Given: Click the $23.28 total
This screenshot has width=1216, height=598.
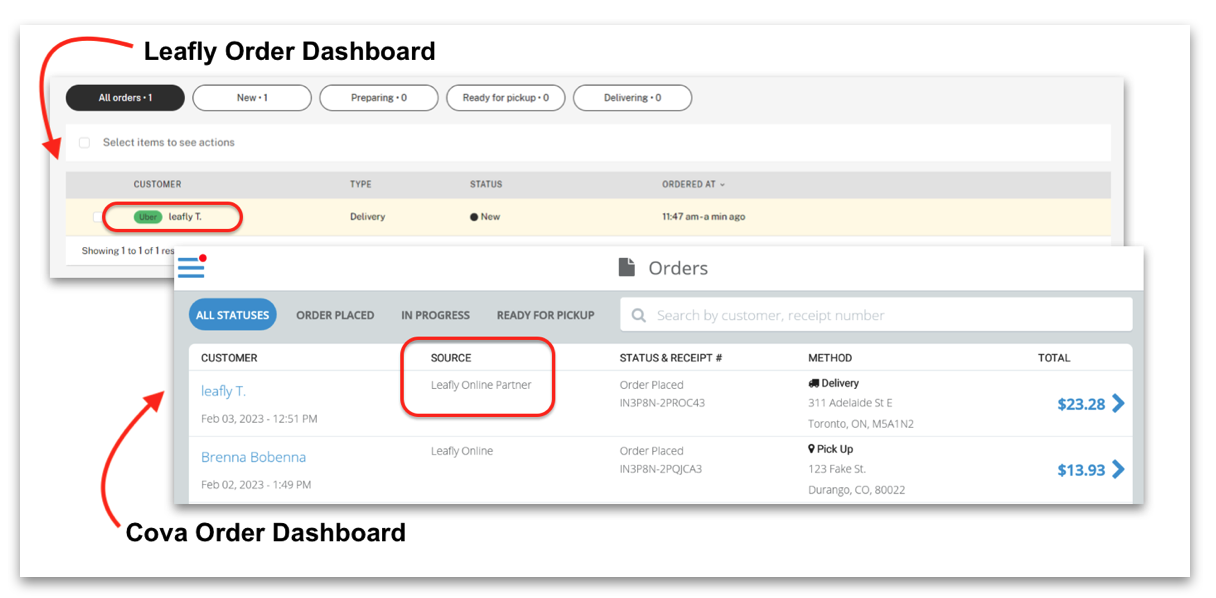Looking at the screenshot, I should (1081, 404).
